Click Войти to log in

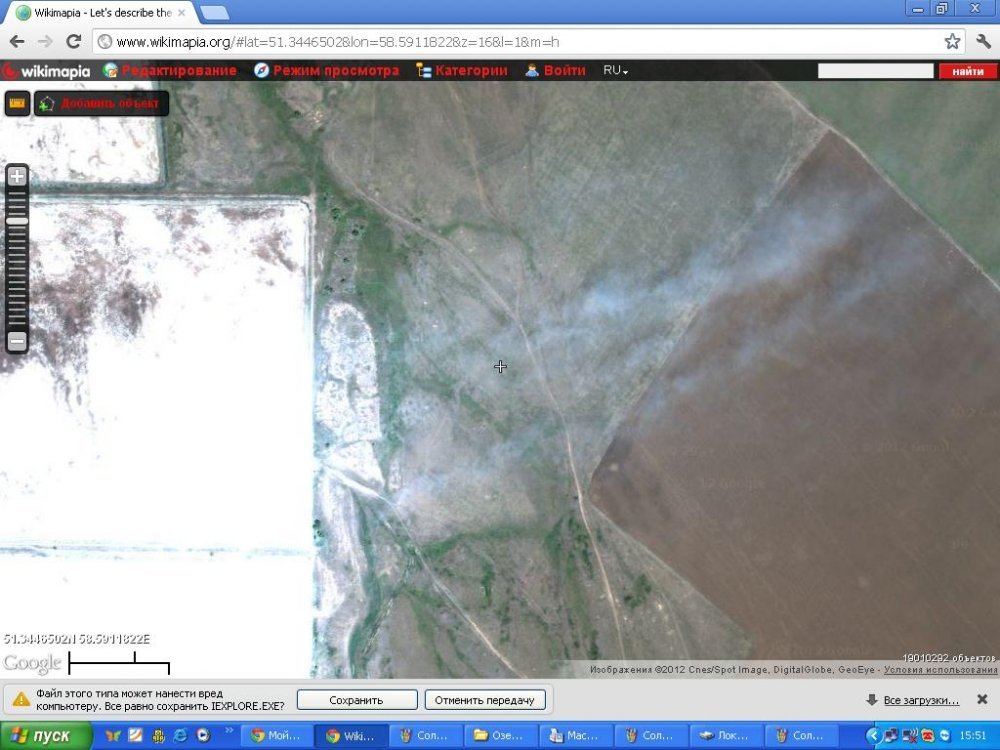pos(555,71)
